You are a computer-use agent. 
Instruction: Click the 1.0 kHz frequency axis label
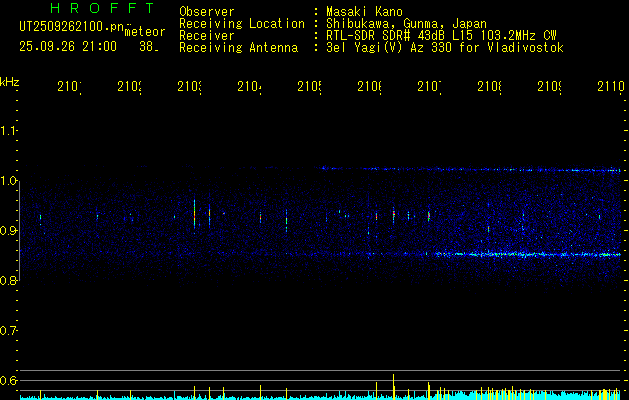8,181
